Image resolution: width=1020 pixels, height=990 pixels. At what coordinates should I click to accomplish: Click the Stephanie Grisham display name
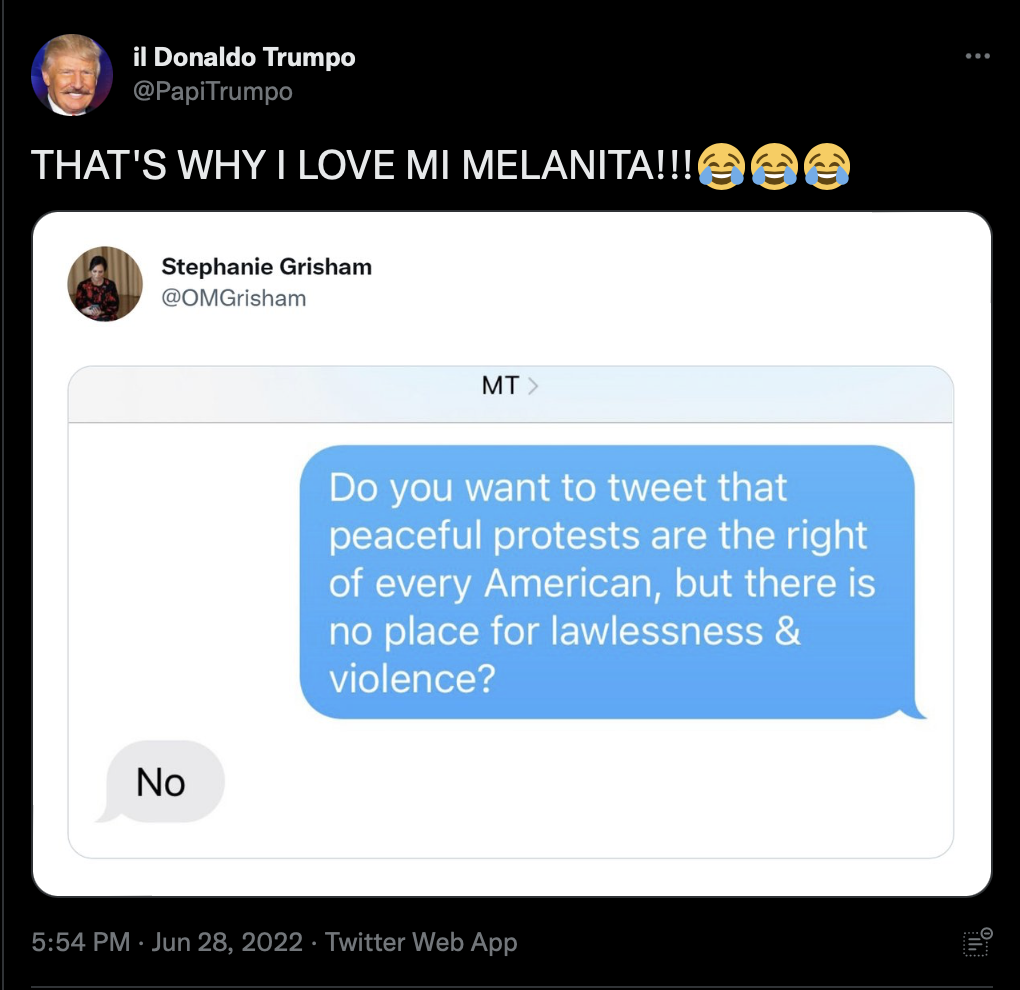point(267,267)
